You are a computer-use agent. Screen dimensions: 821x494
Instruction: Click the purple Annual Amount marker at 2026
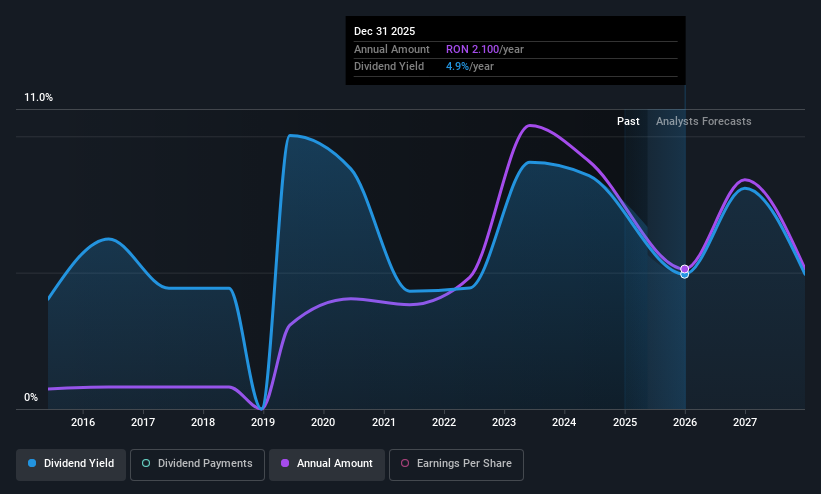[x=684, y=269]
